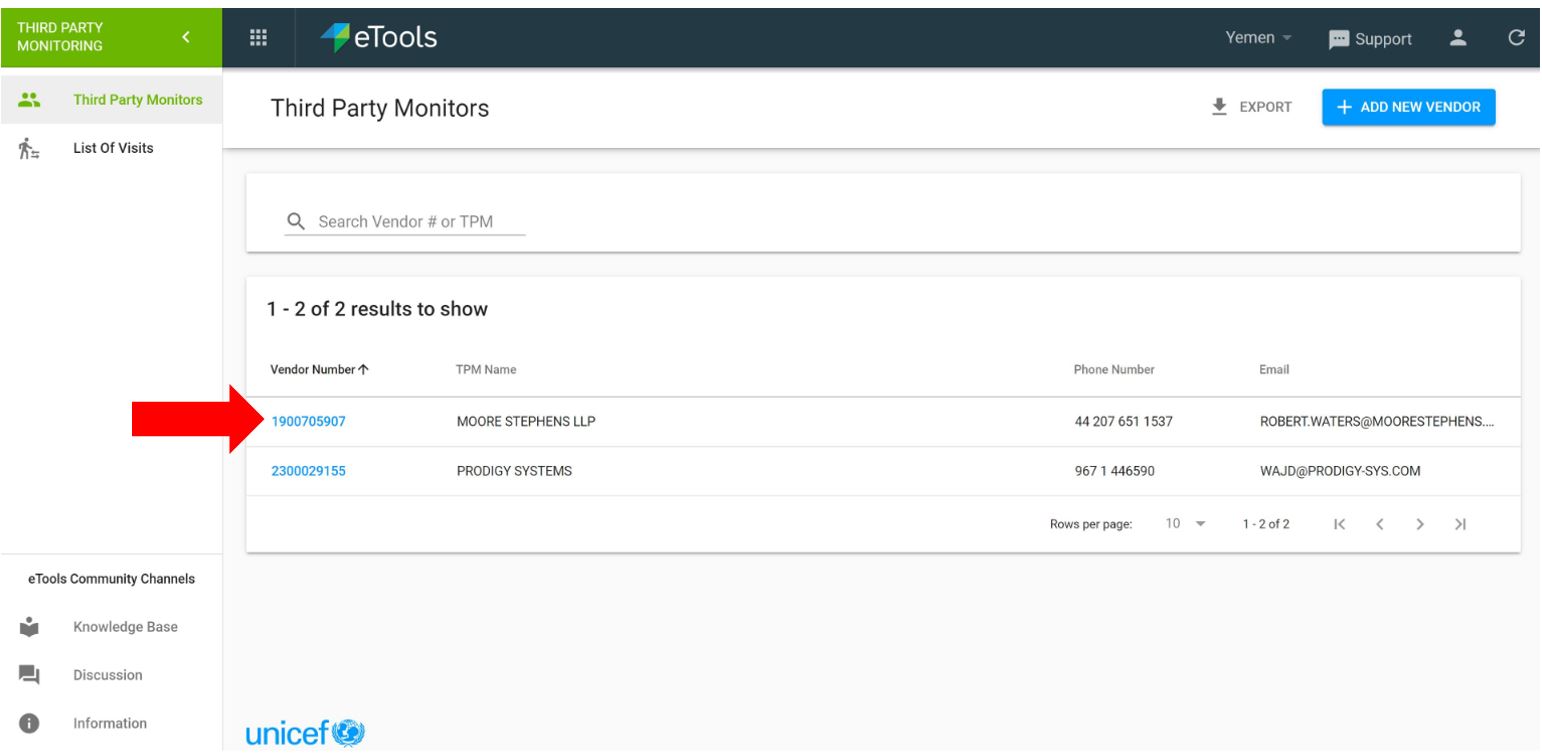Open the app switcher grid icon
The image size is (1542, 754).
[258, 39]
